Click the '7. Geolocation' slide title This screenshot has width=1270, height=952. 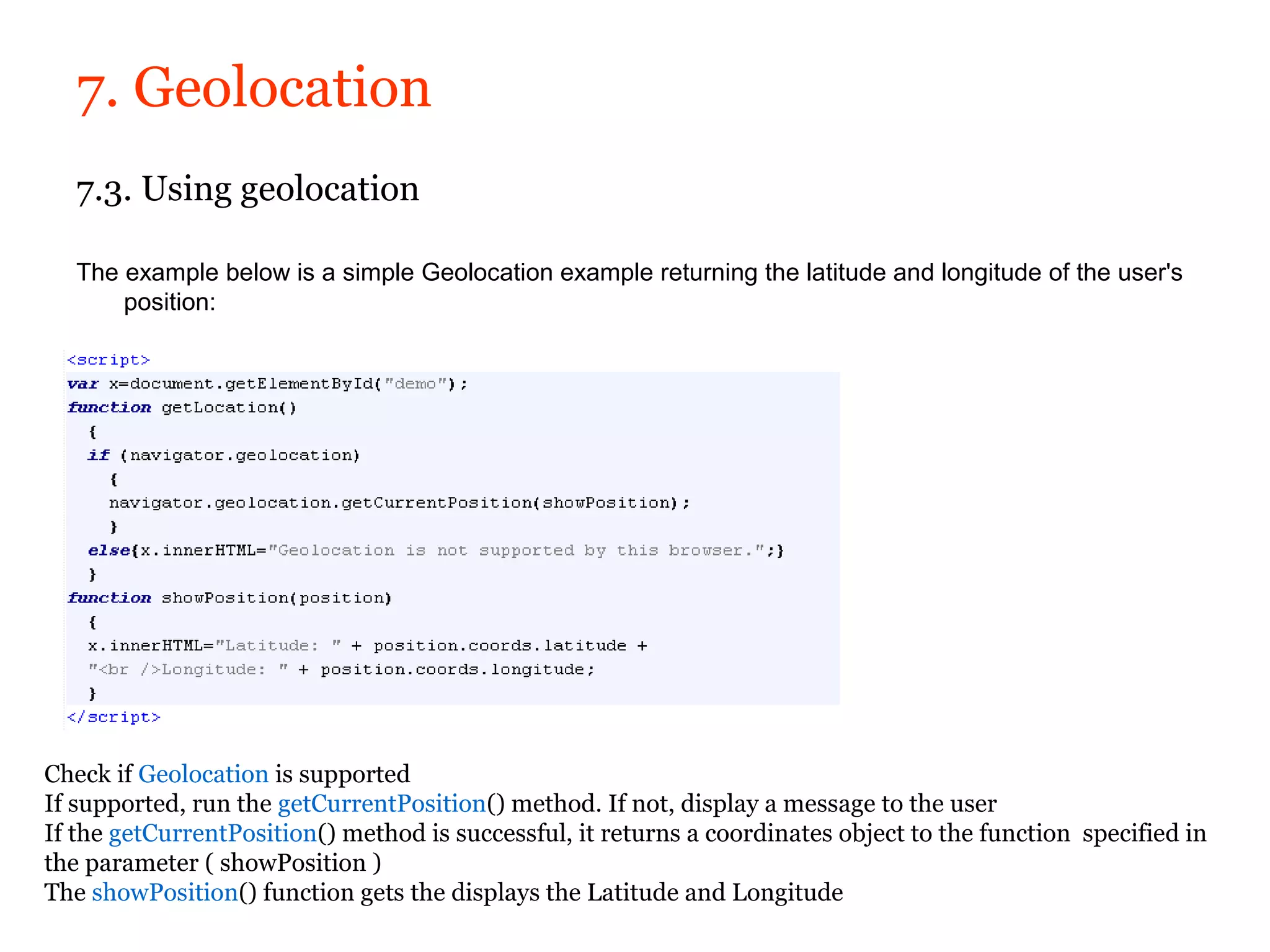pos(253,88)
